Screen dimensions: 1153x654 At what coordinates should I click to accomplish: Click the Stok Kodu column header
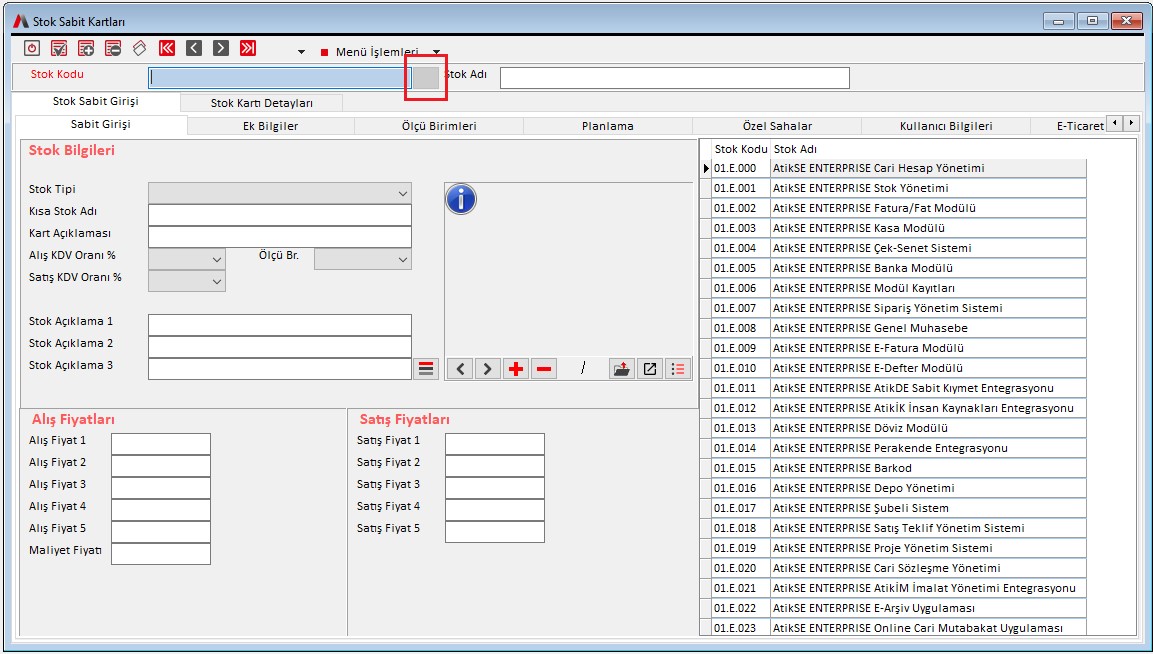pos(741,149)
